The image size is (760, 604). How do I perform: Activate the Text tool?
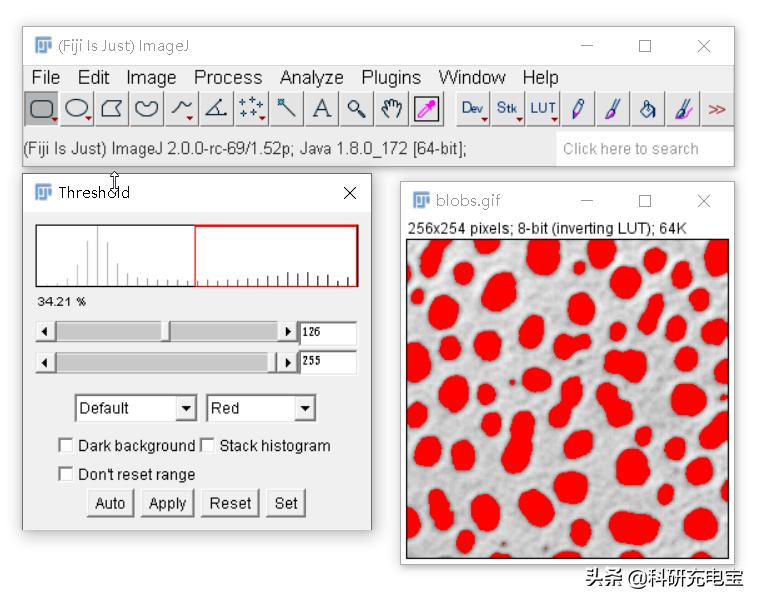(x=321, y=109)
